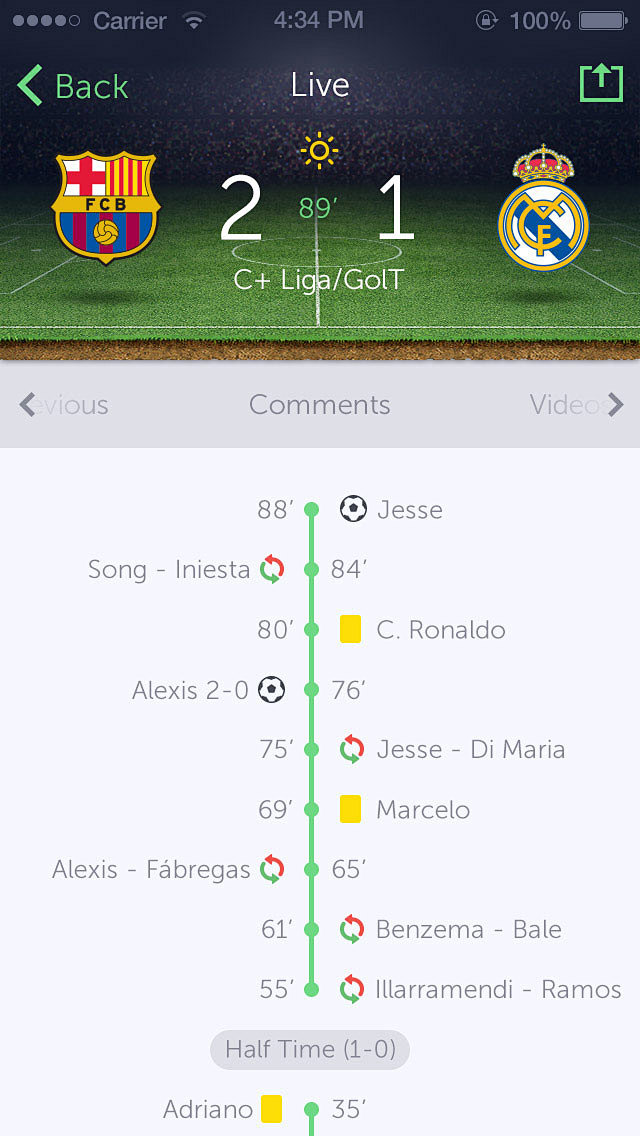Tap the FC Barcelona crest
The image size is (640, 1136).
click(106, 206)
